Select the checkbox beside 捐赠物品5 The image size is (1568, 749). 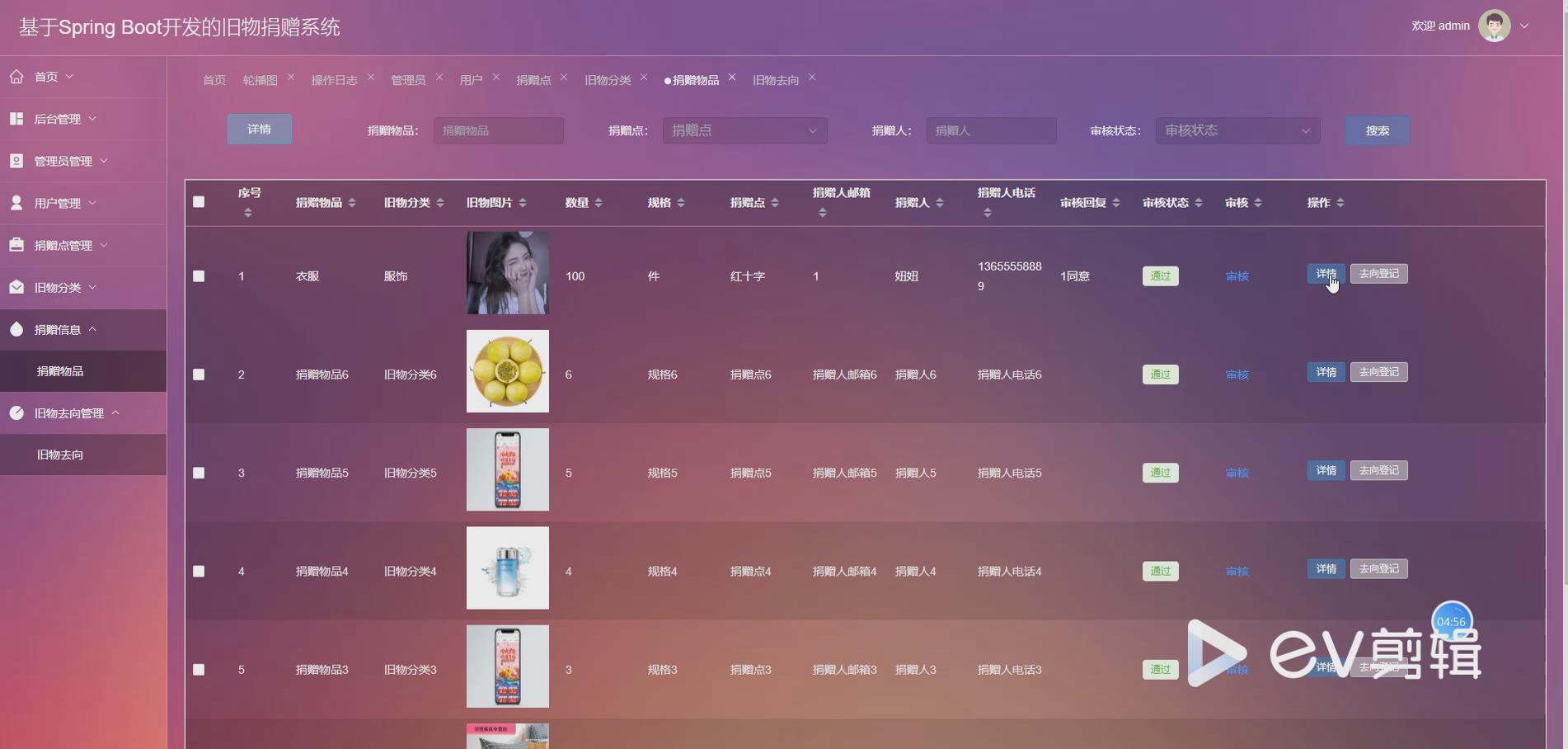(x=199, y=473)
